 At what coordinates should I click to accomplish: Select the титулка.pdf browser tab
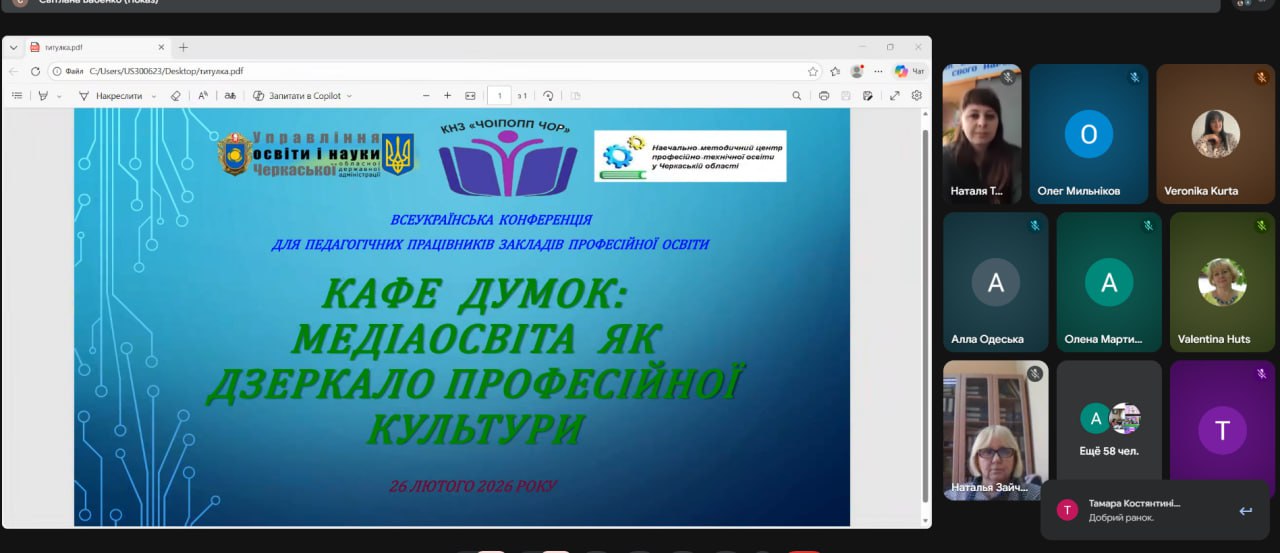[x=90, y=47]
